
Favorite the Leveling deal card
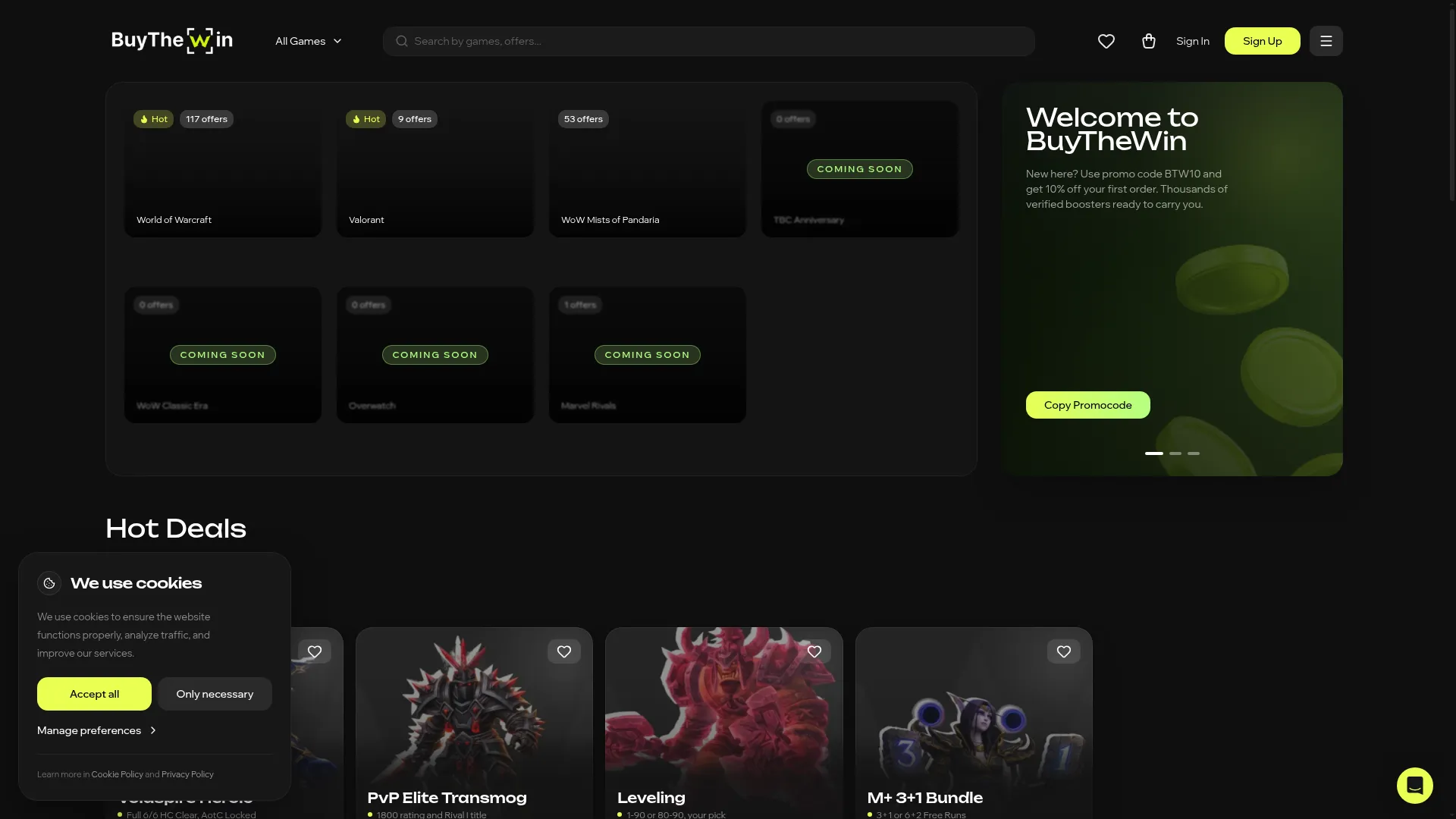(x=814, y=651)
